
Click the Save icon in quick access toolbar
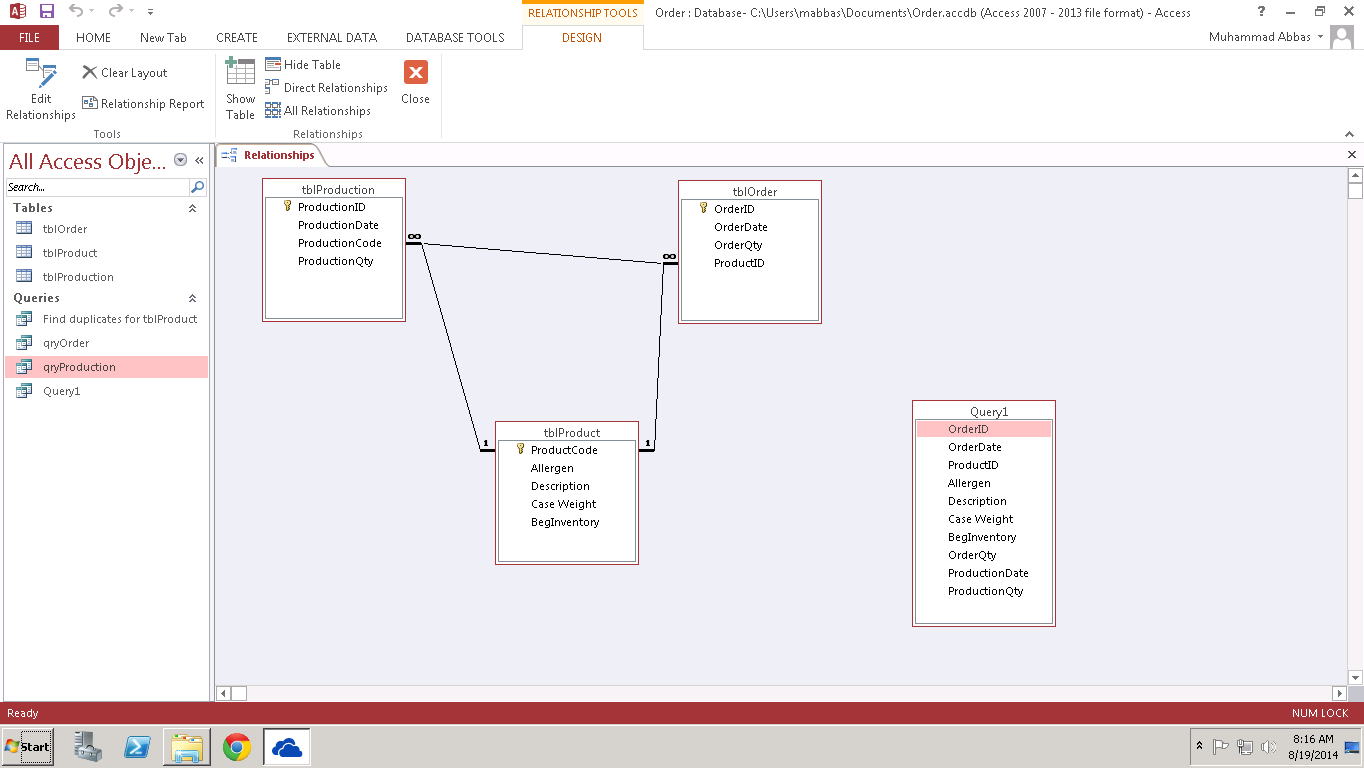pos(47,12)
